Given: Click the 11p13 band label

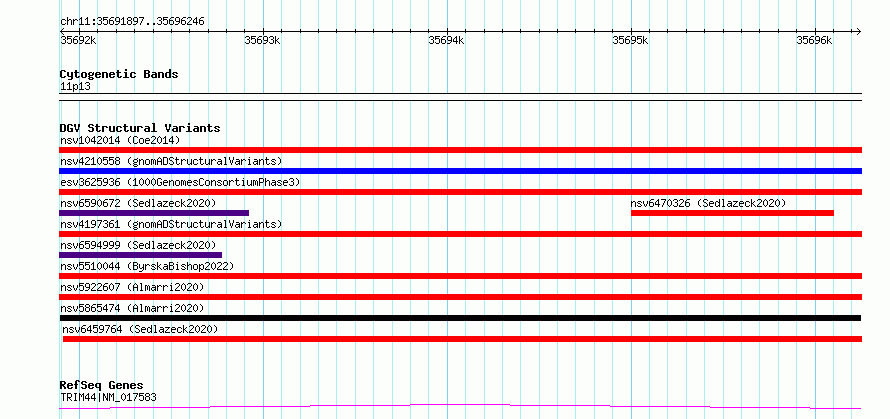Looking at the screenshot, I should [x=75, y=87].
